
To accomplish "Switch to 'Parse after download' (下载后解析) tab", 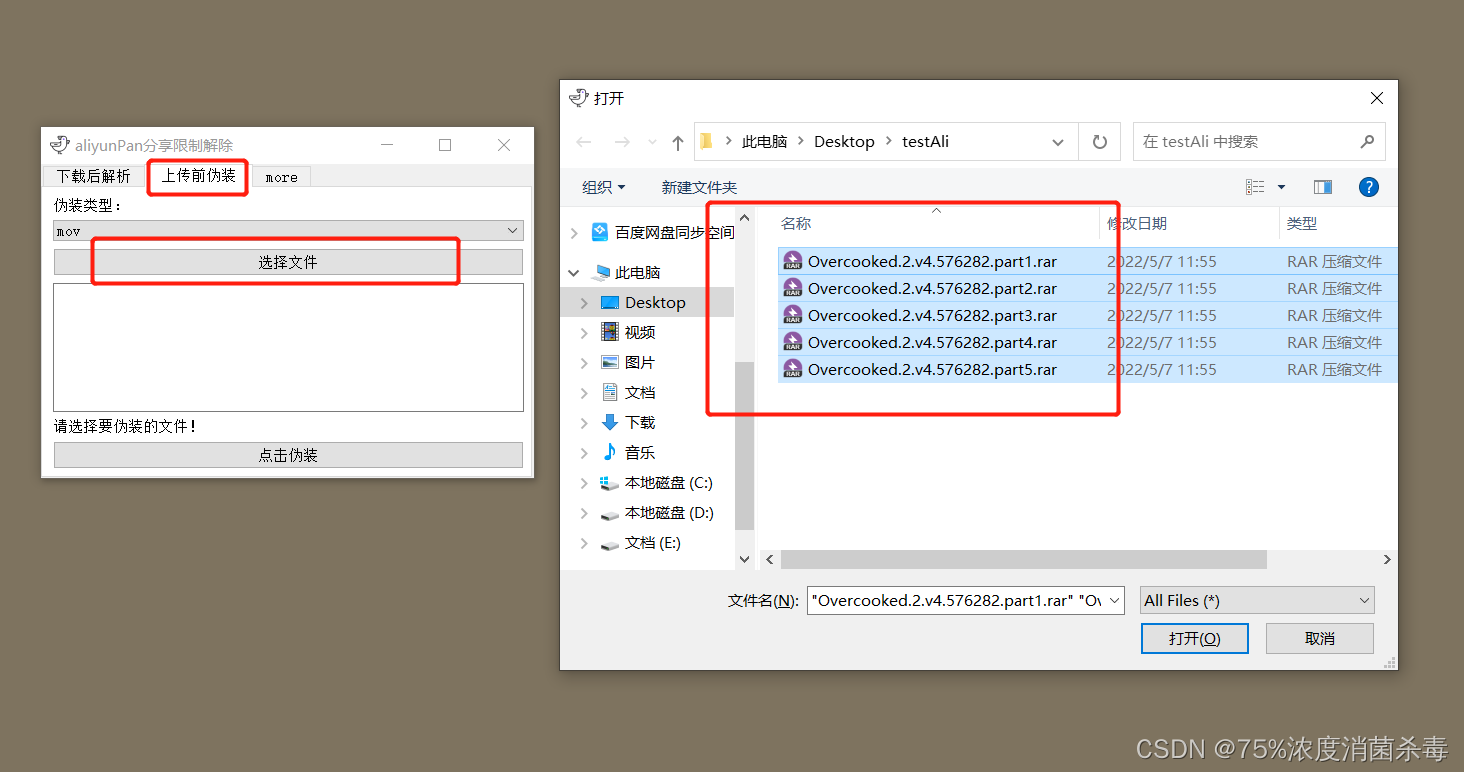I will click(x=93, y=176).
